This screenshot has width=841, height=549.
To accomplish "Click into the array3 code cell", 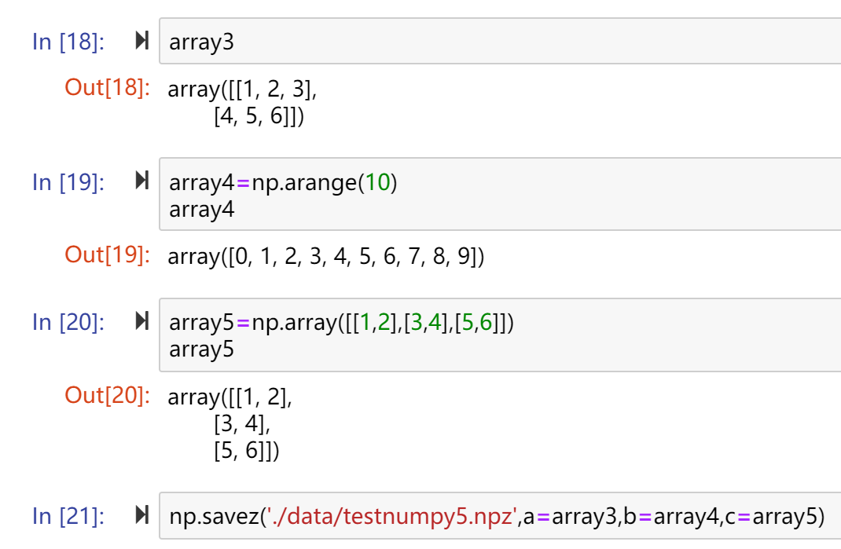I will [500, 42].
